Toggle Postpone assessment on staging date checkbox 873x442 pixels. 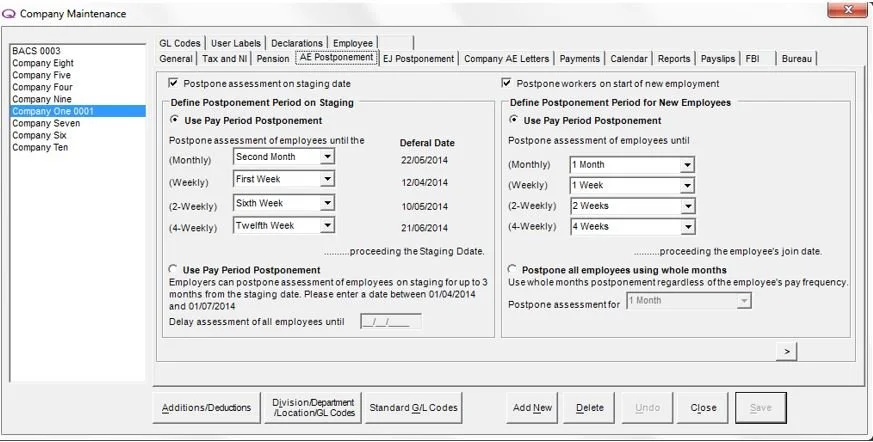click(174, 83)
